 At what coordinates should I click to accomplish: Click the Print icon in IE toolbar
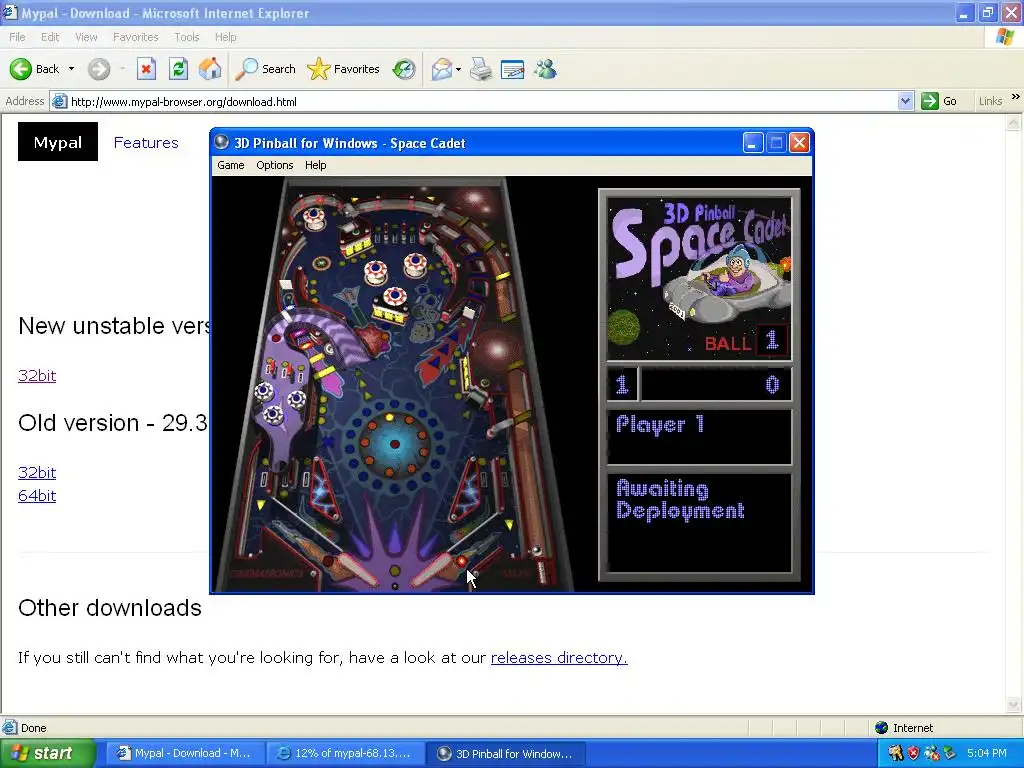(481, 69)
